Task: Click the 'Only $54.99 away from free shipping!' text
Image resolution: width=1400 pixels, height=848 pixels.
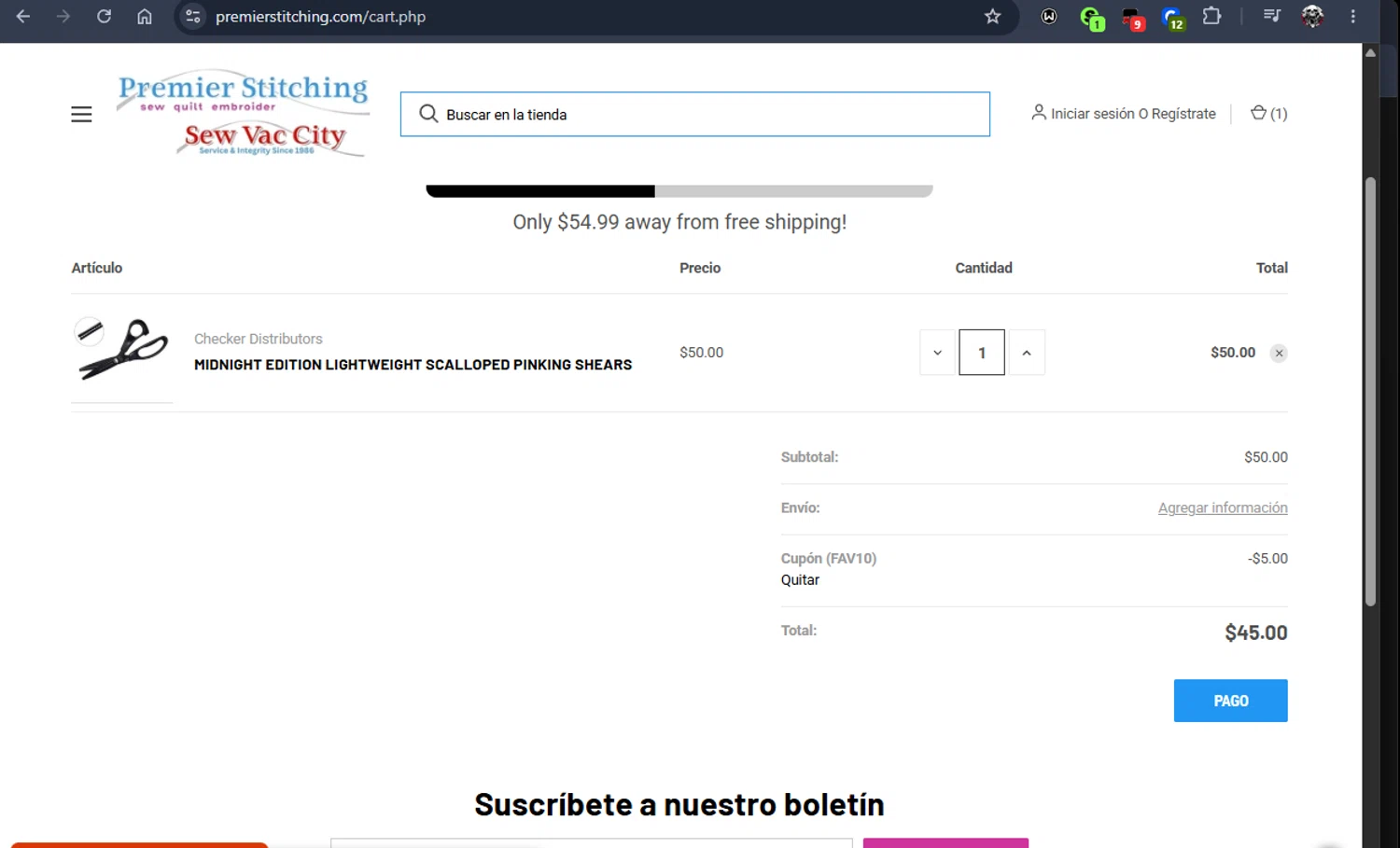Action: (x=679, y=222)
